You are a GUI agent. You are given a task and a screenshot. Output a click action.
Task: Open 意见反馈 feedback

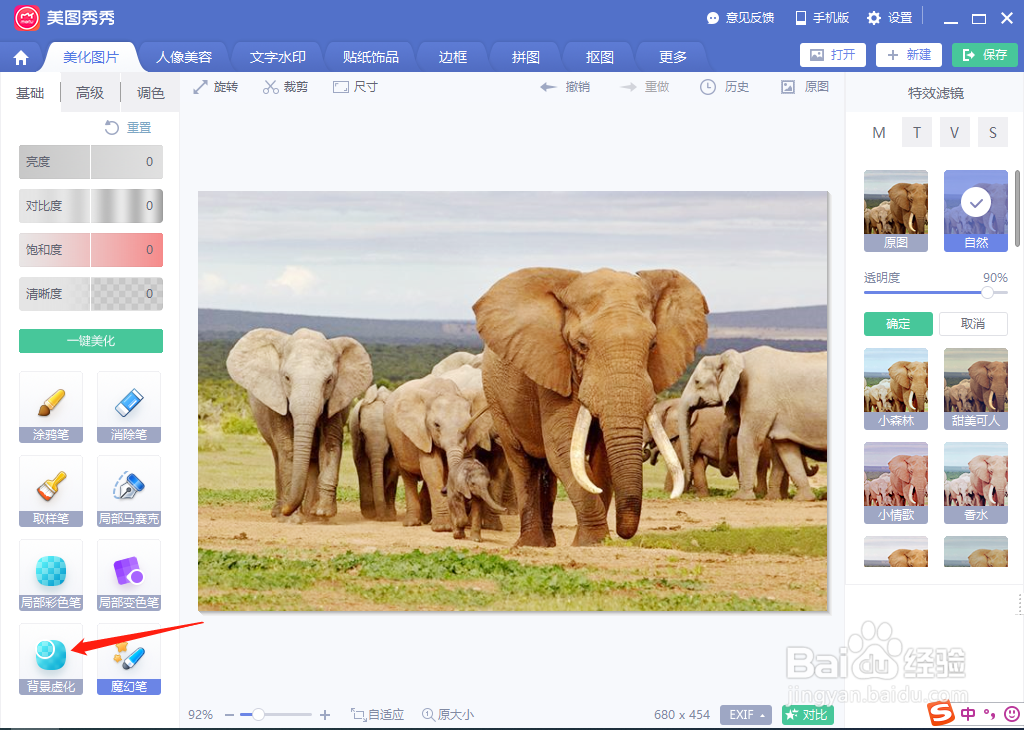(x=741, y=18)
